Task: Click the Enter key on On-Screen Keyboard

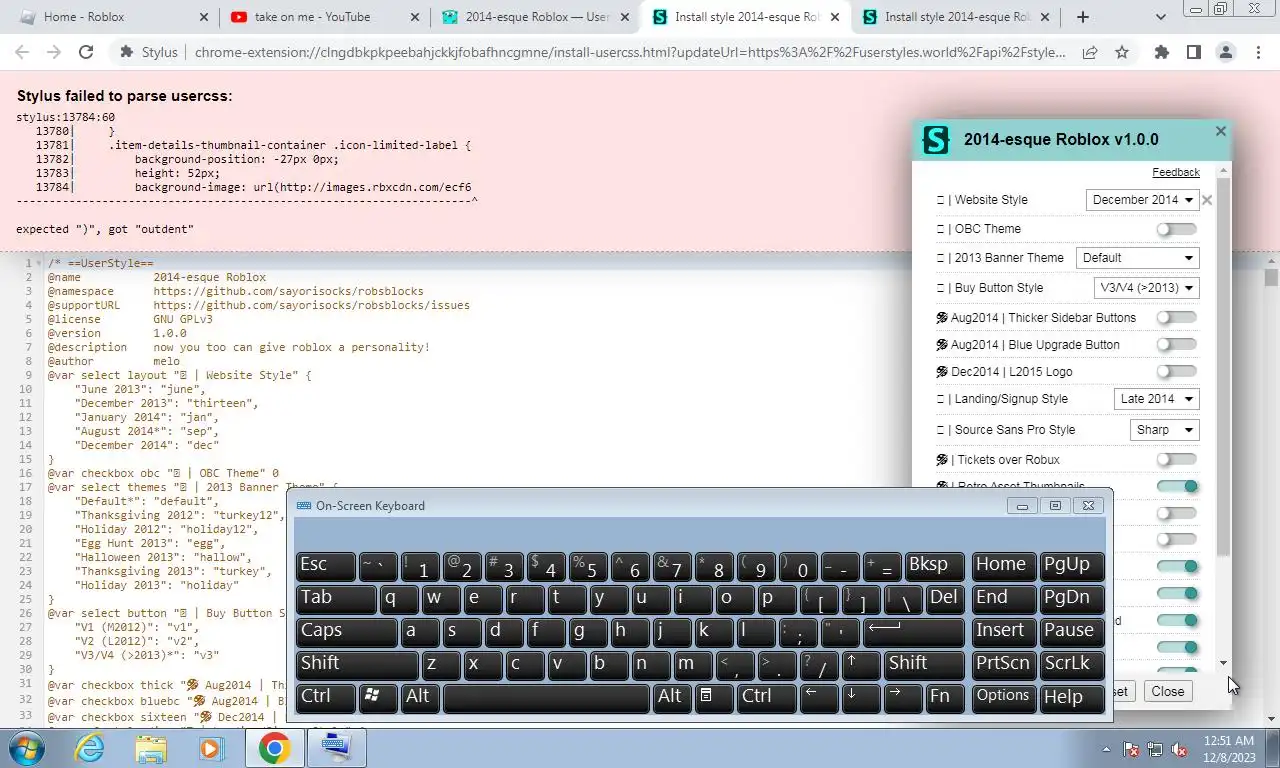Action: (x=914, y=630)
